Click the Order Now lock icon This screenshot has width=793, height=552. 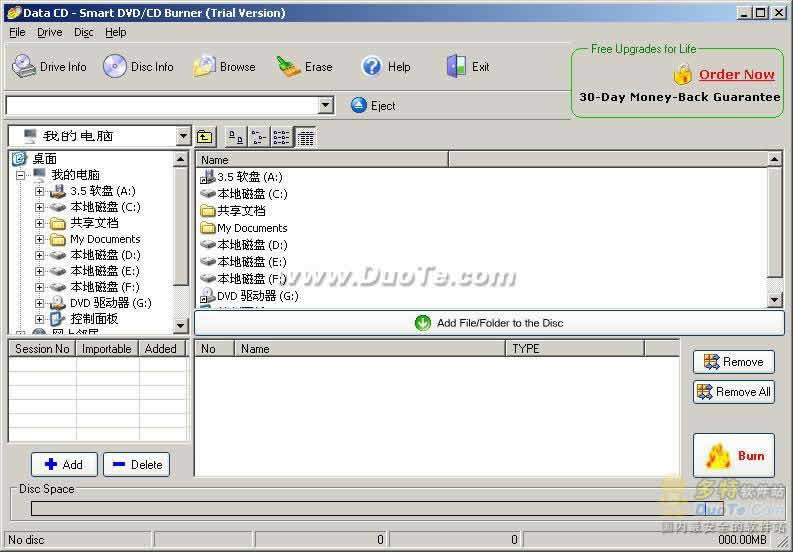click(x=682, y=75)
